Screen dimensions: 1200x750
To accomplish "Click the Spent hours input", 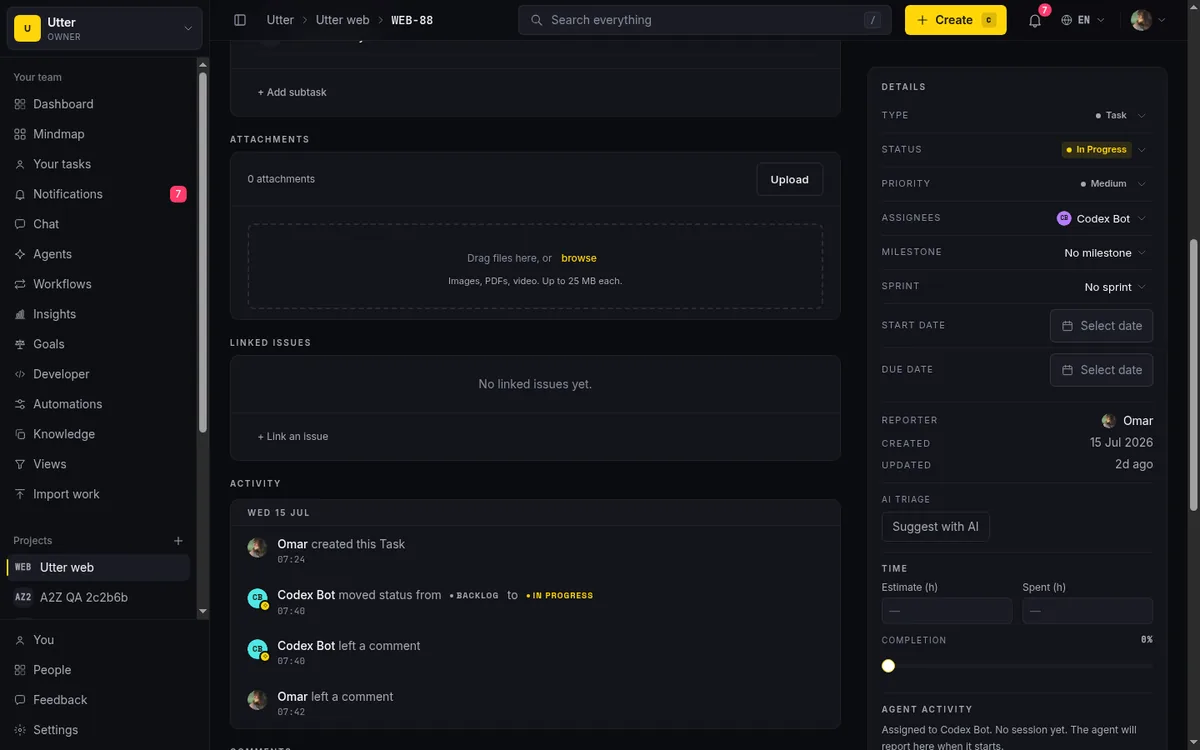I will 1087,611.
